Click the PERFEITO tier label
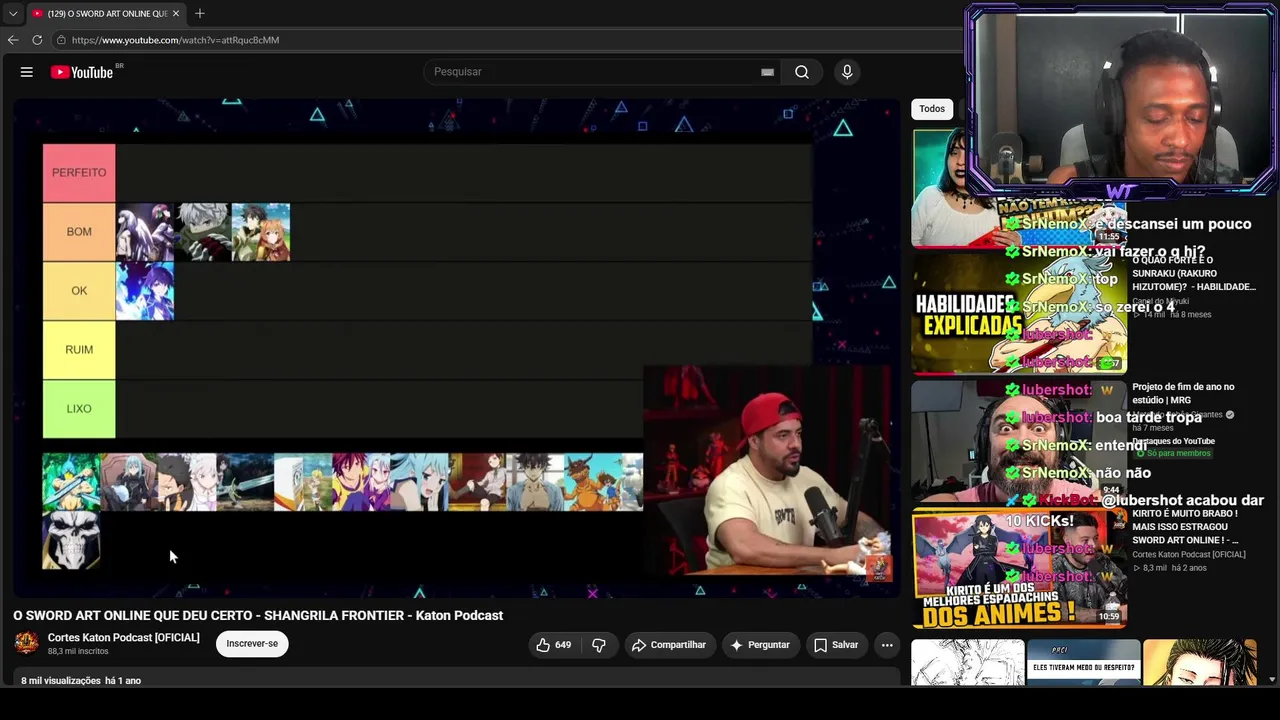The width and height of the screenshot is (1280, 720). [x=79, y=172]
